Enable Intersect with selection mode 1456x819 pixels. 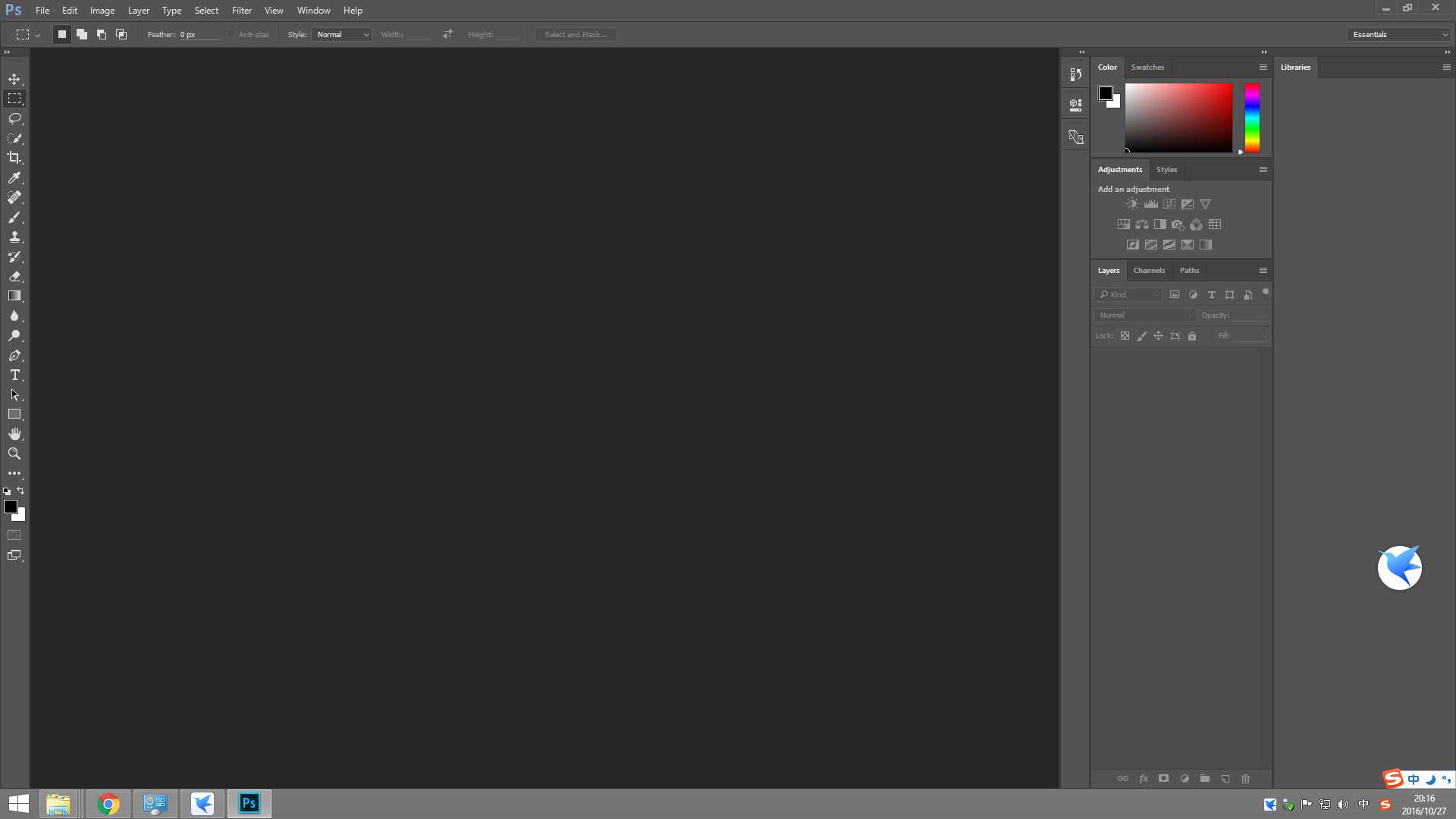coord(121,34)
